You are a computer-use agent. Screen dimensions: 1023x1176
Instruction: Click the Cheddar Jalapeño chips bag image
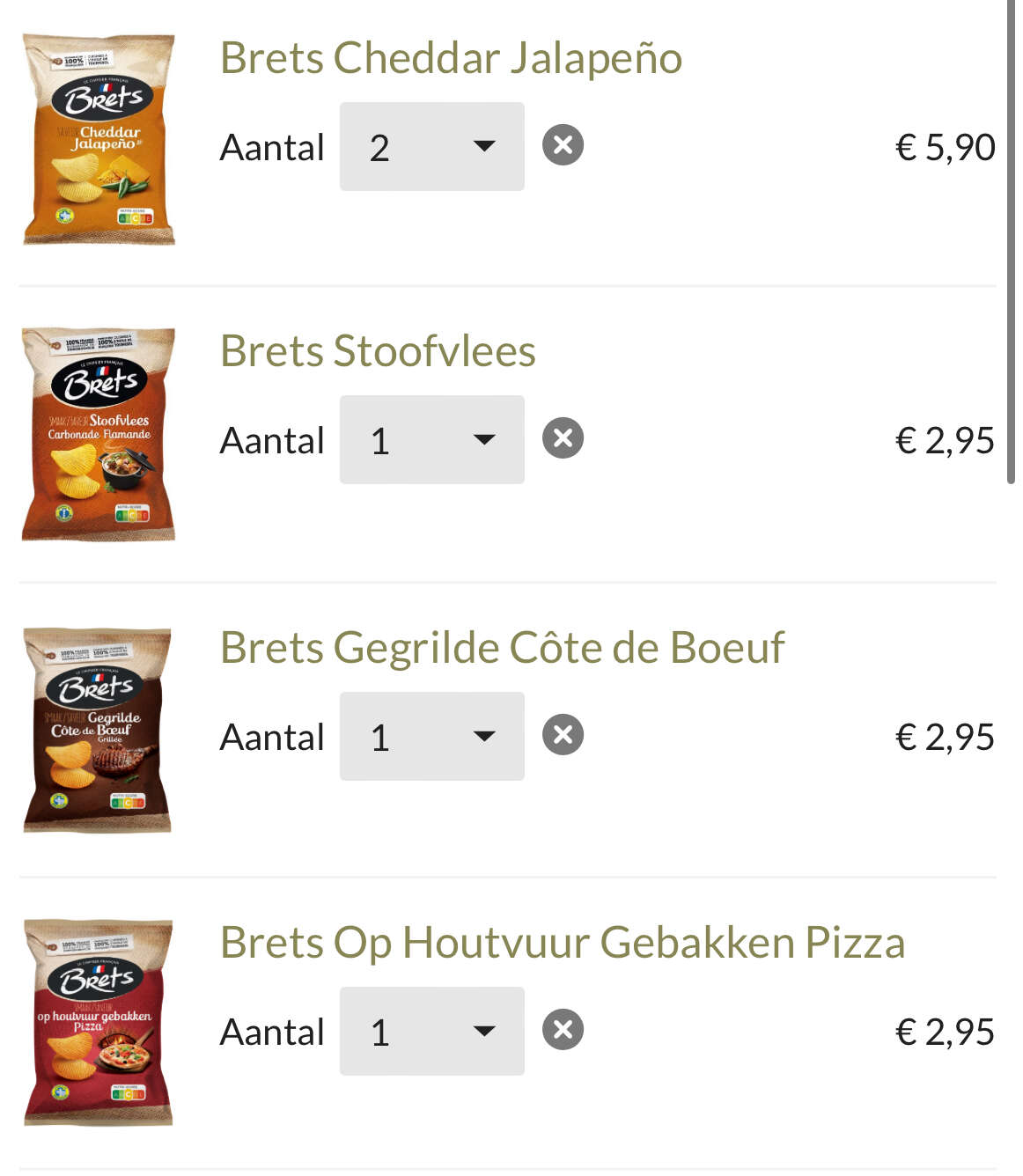[x=99, y=139]
